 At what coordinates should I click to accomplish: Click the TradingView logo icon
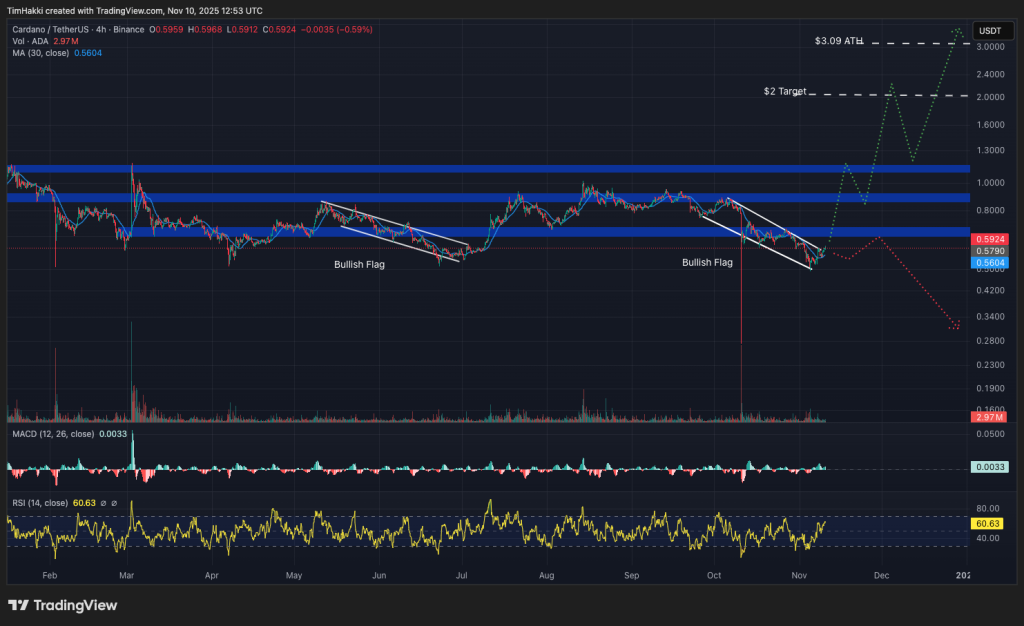(x=18, y=605)
